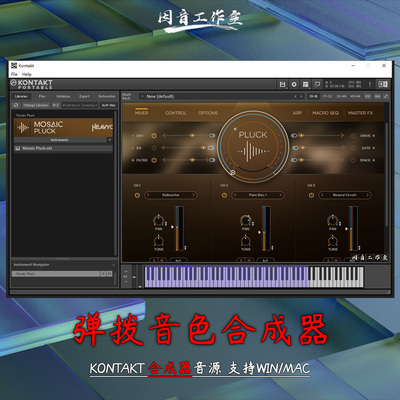
Task: Click the minimized view window icon
Action: [317, 85]
